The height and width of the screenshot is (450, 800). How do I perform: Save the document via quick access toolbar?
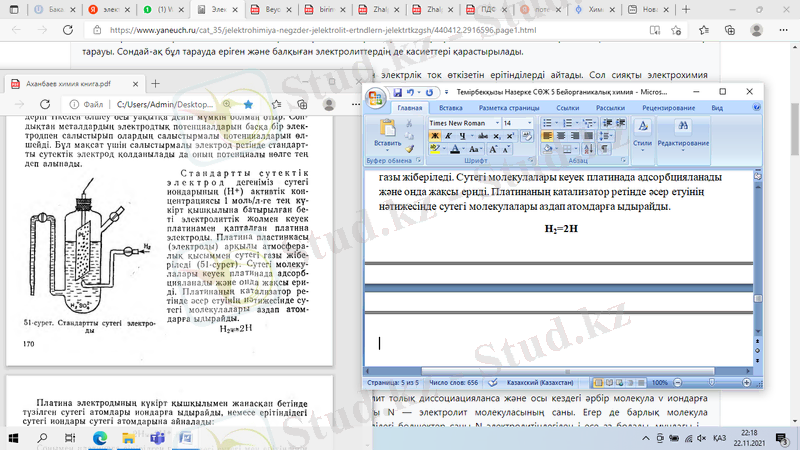coord(396,89)
